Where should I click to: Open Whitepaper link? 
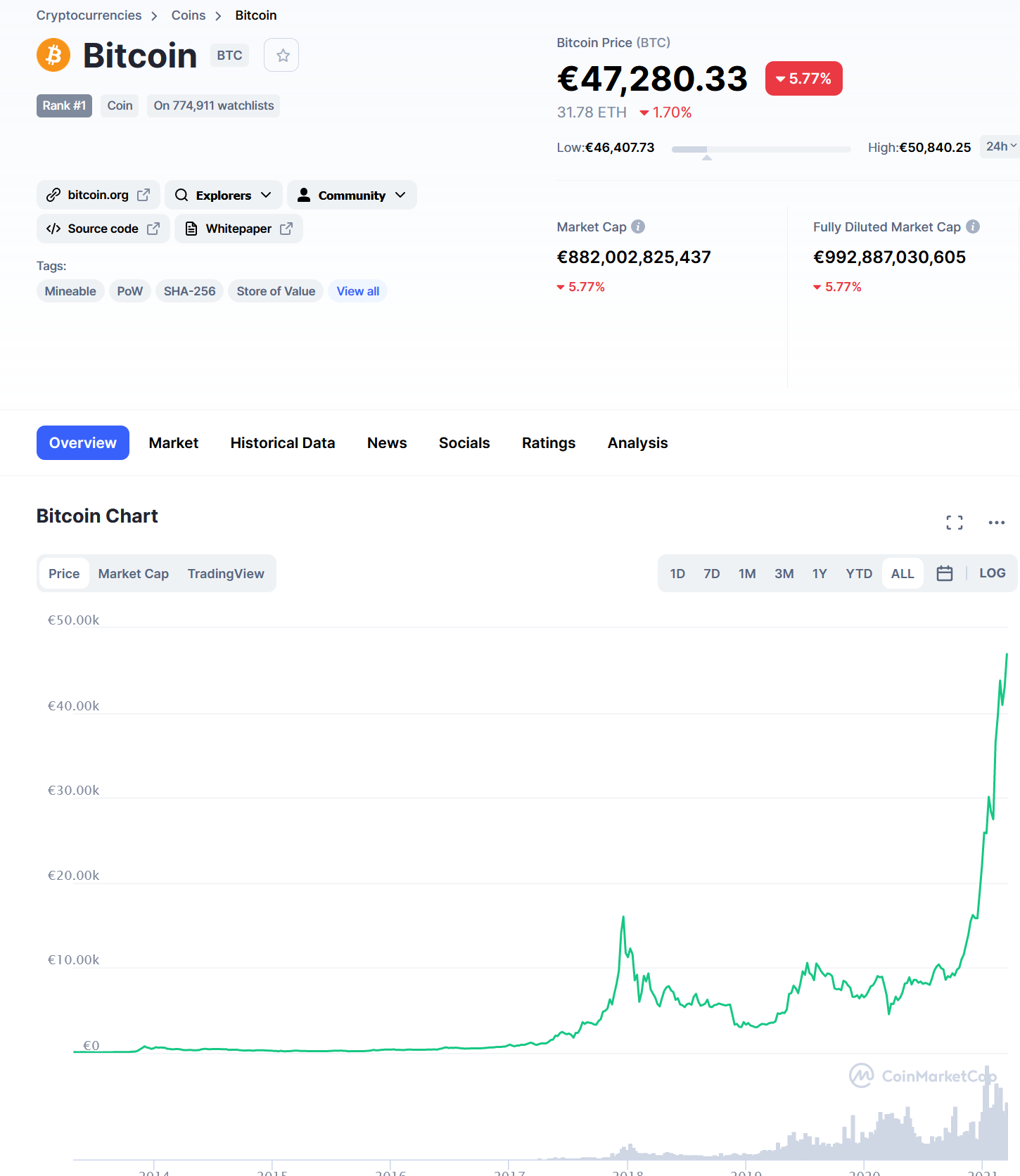click(238, 229)
